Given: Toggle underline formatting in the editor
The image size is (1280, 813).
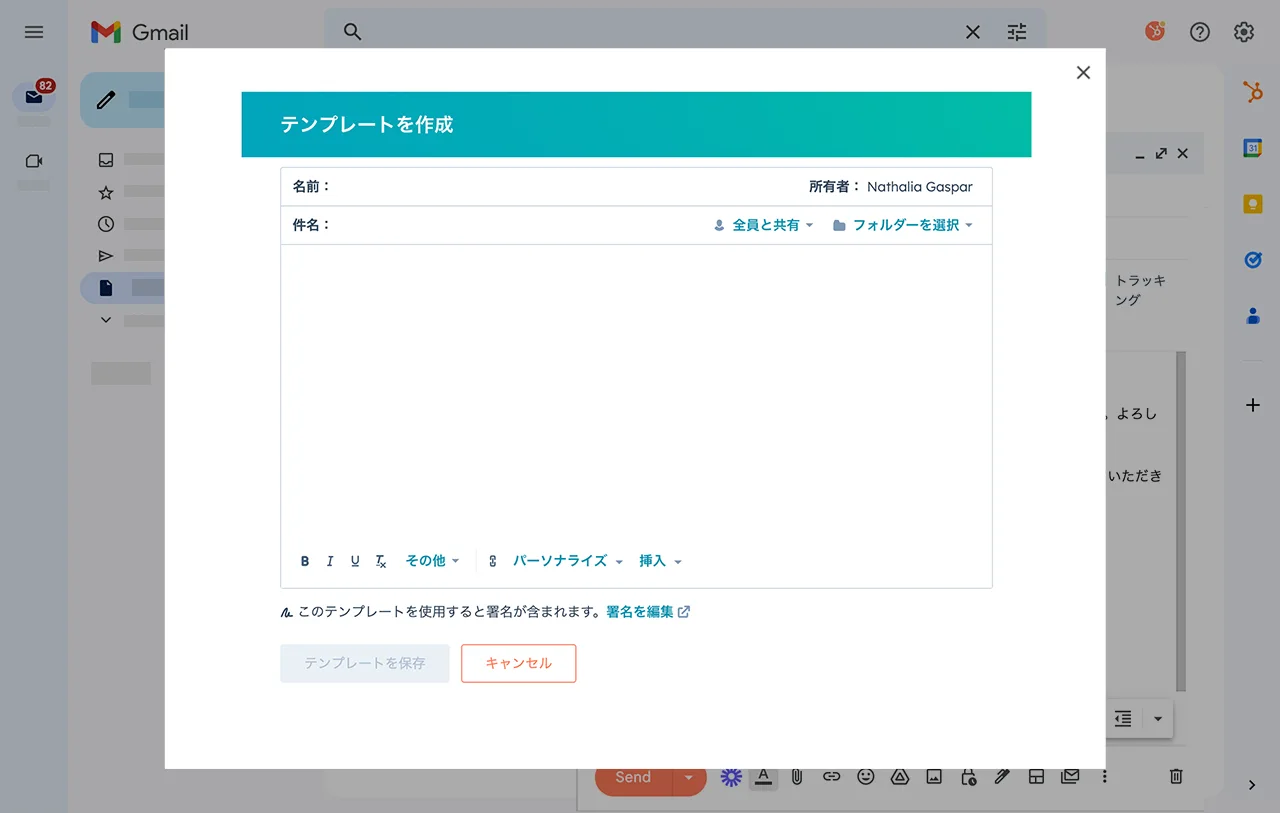Looking at the screenshot, I should (x=355, y=561).
